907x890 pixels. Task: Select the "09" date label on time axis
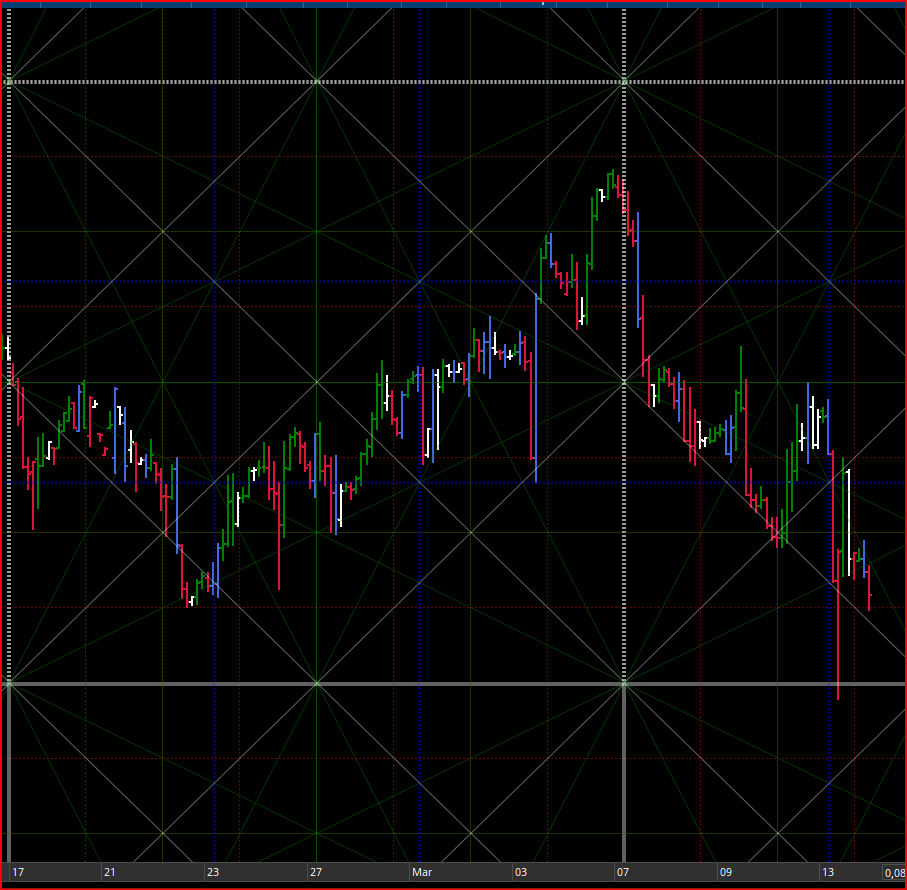tap(725, 872)
